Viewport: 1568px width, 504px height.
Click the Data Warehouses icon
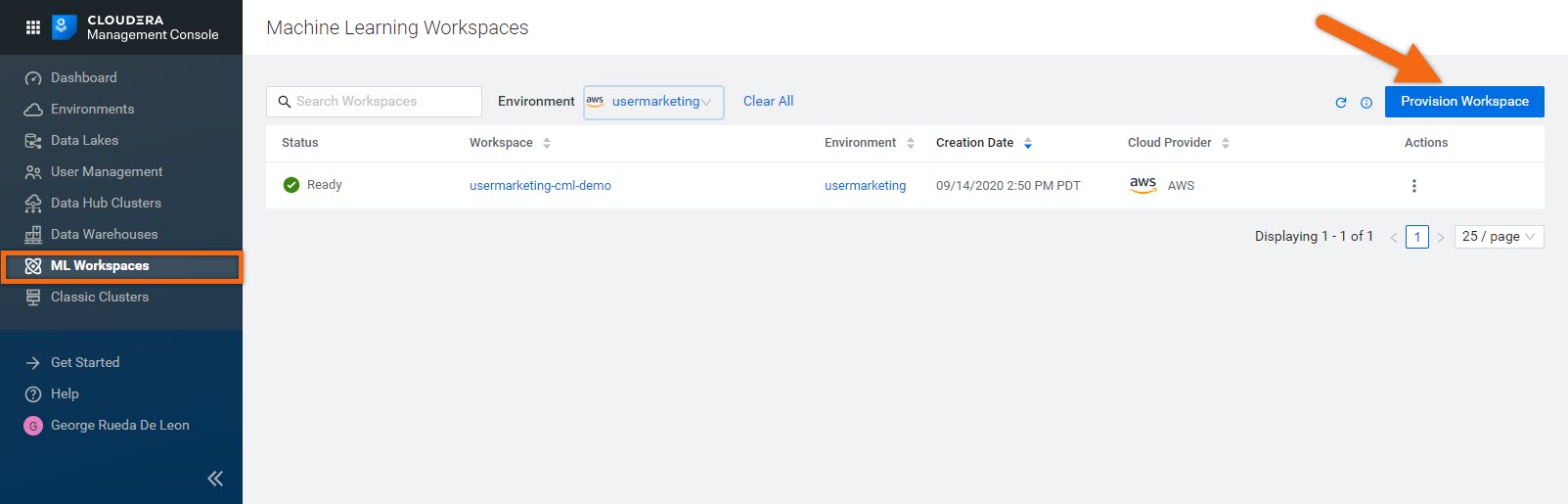coord(33,235)
